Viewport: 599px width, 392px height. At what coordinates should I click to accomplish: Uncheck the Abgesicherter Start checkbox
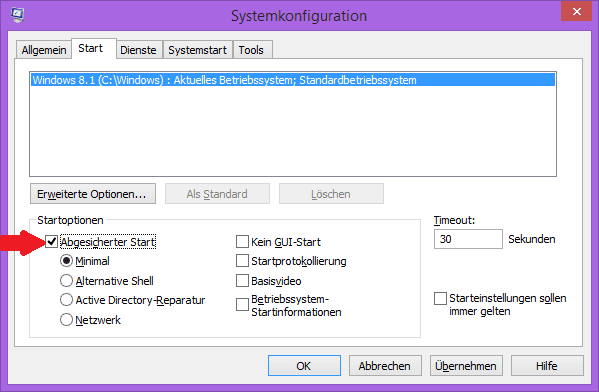(52, 241)
